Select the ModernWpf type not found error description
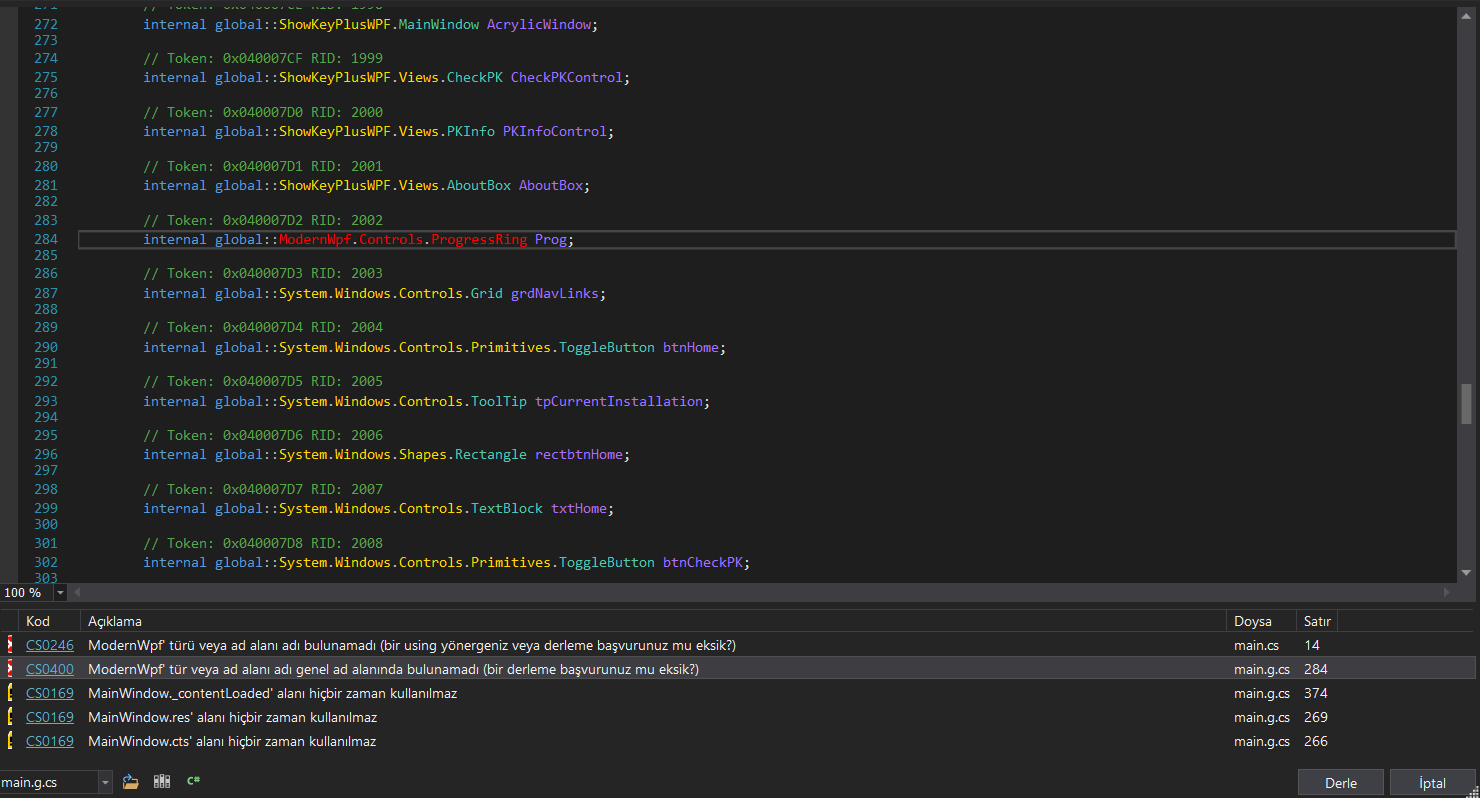This screenshot has width=1480, height=798. pyautogui.click(x=412, y=645)
